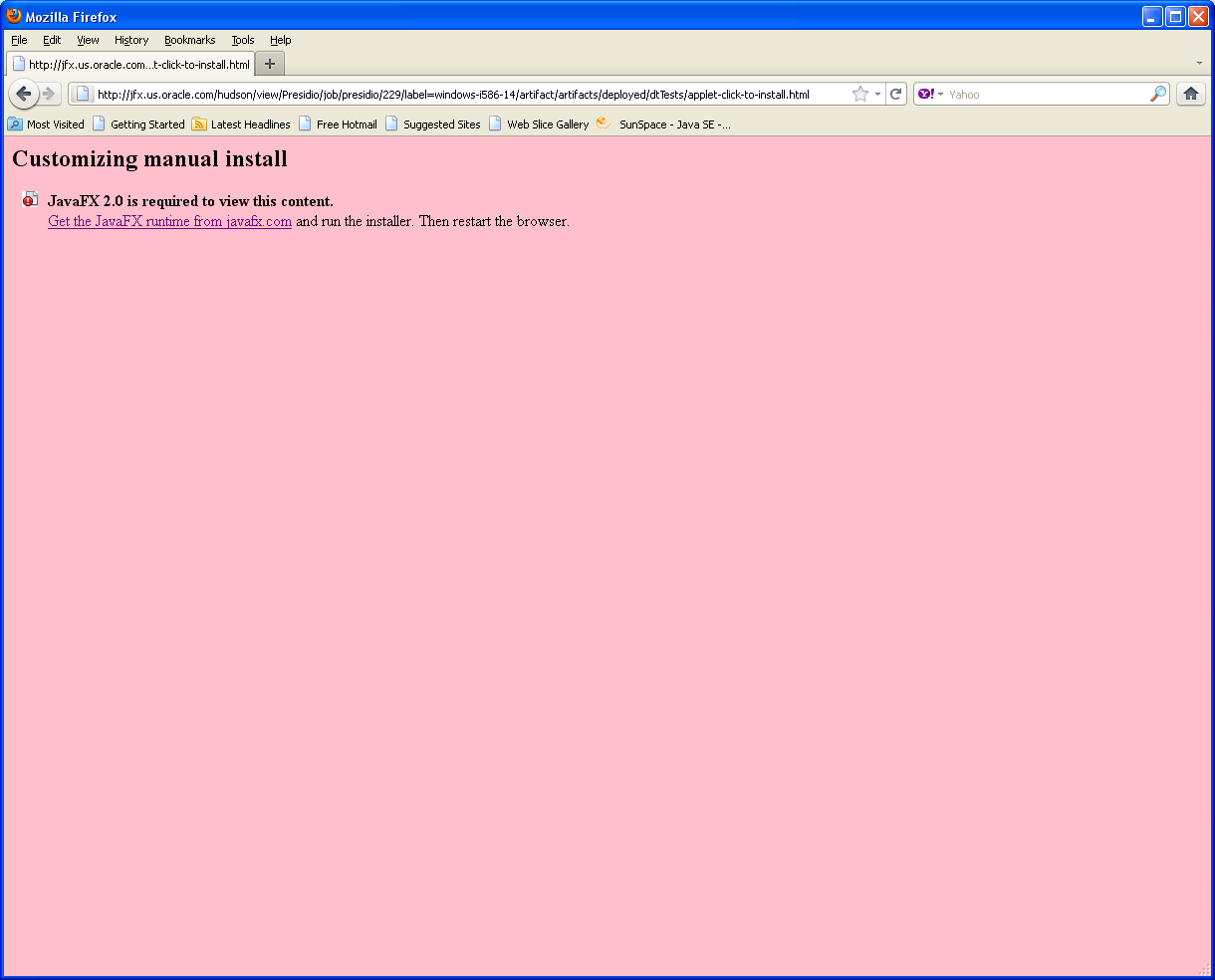The width and height of the screenshot is (1215, 980).
Task: Go to home page with Home button
Action: [1191, 94]
